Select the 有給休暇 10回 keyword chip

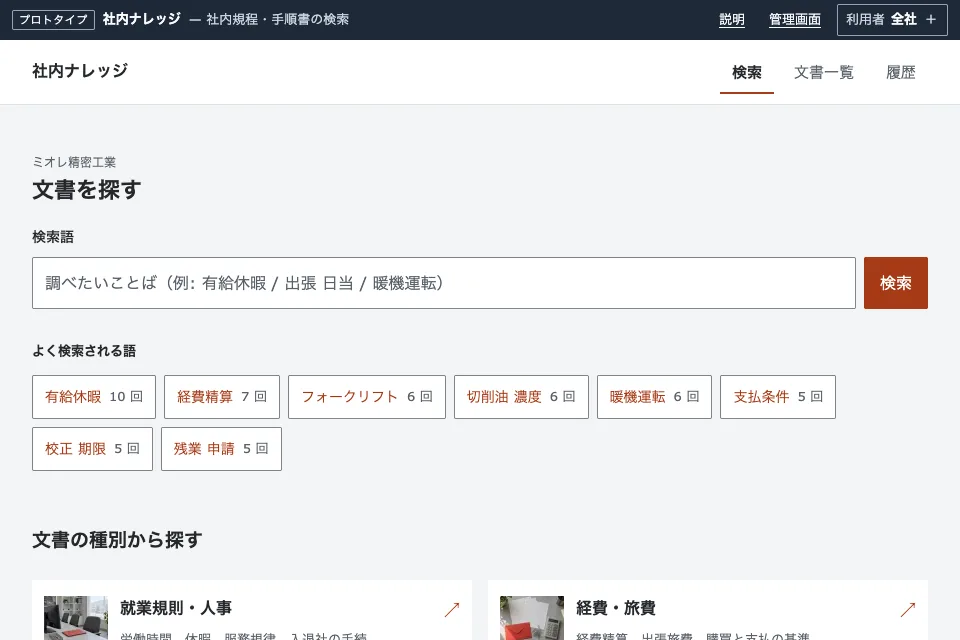click(x=94, y=397)
